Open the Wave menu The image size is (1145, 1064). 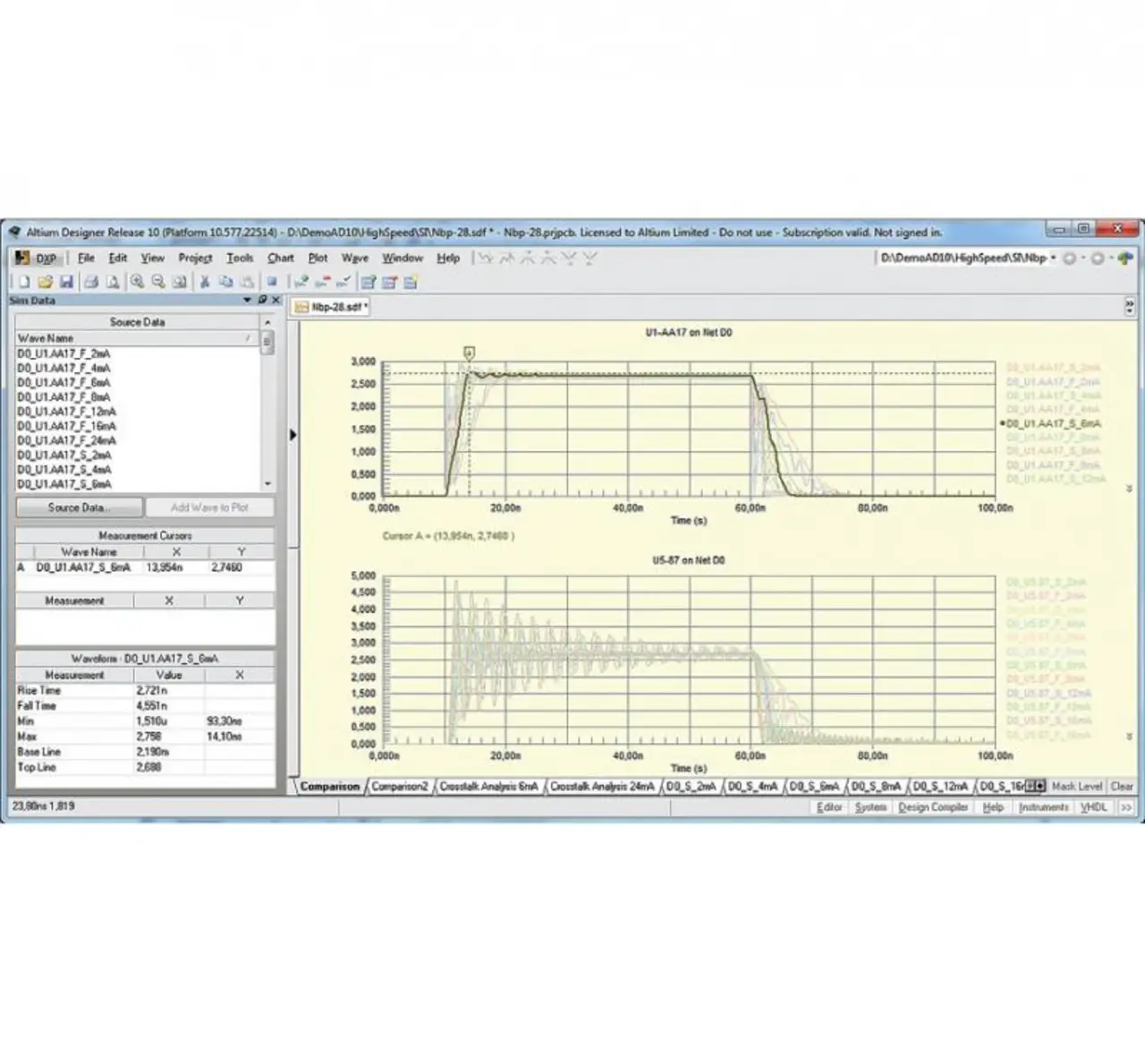click(x=354, y=258)
